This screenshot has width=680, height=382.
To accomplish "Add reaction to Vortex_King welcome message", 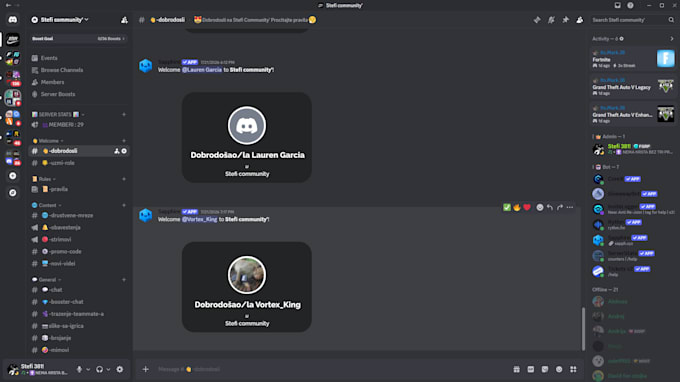I will (539, 208).
